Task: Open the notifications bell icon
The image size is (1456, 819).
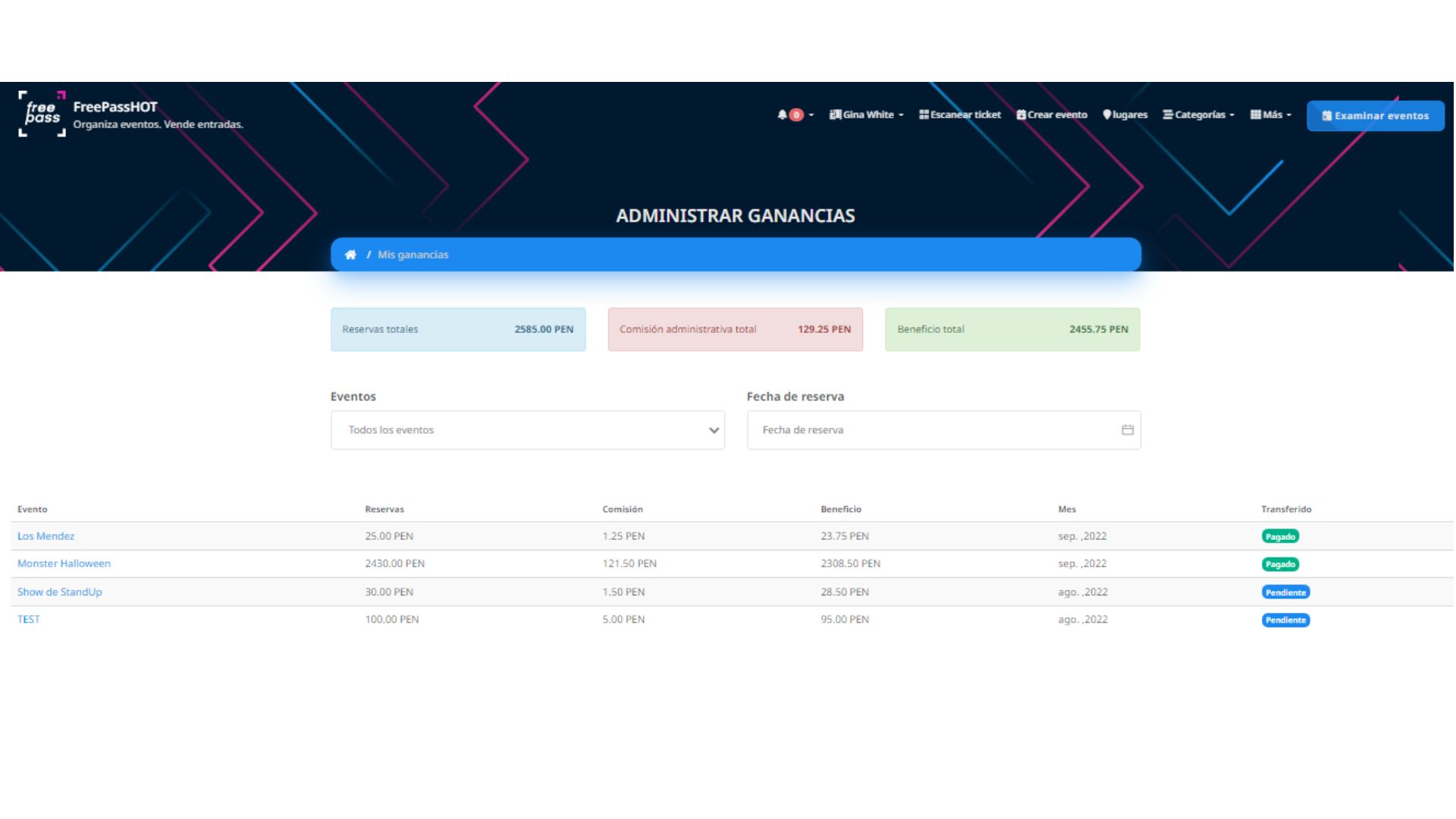Action: (x=783, y=115)
